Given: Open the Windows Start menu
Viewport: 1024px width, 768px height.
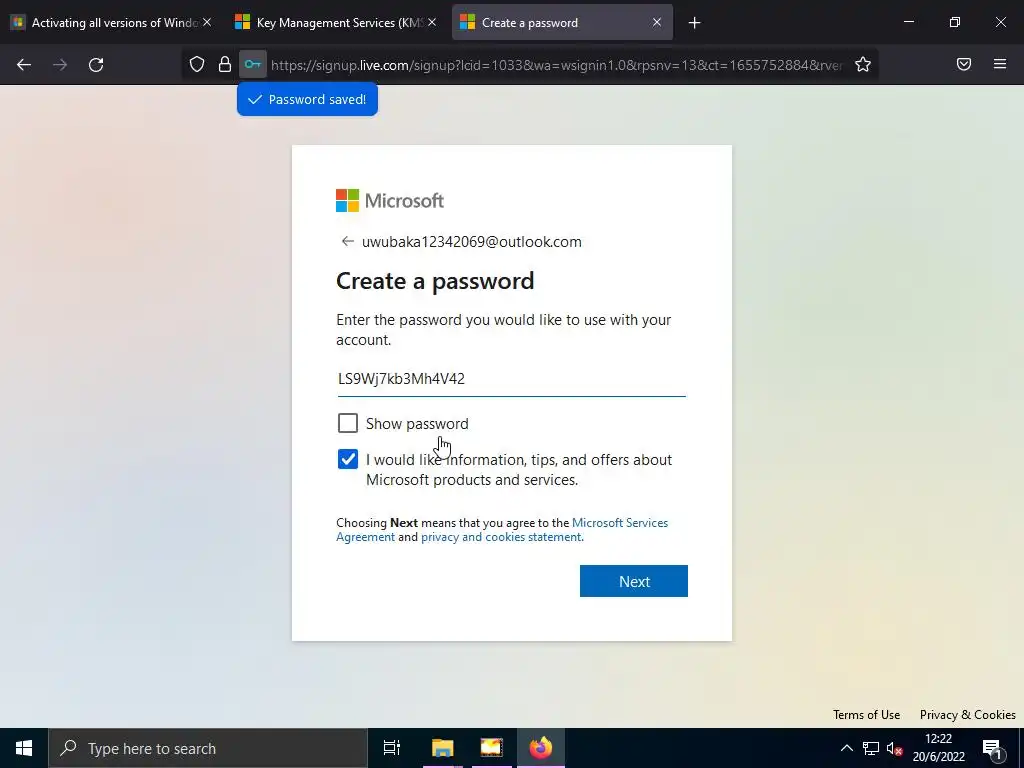Looking at the screenshot, I should point(24,748).
